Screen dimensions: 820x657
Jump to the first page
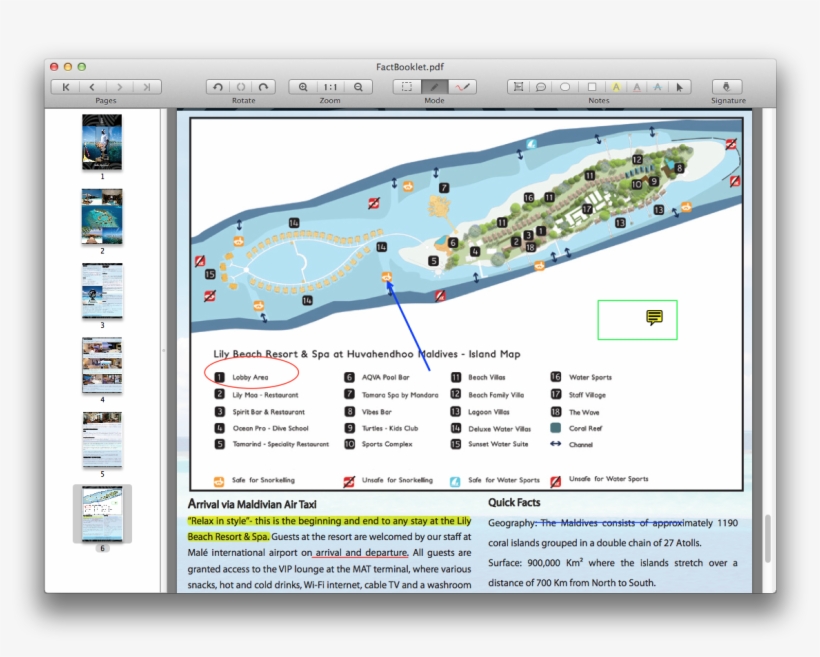click(x=67, y=87)
